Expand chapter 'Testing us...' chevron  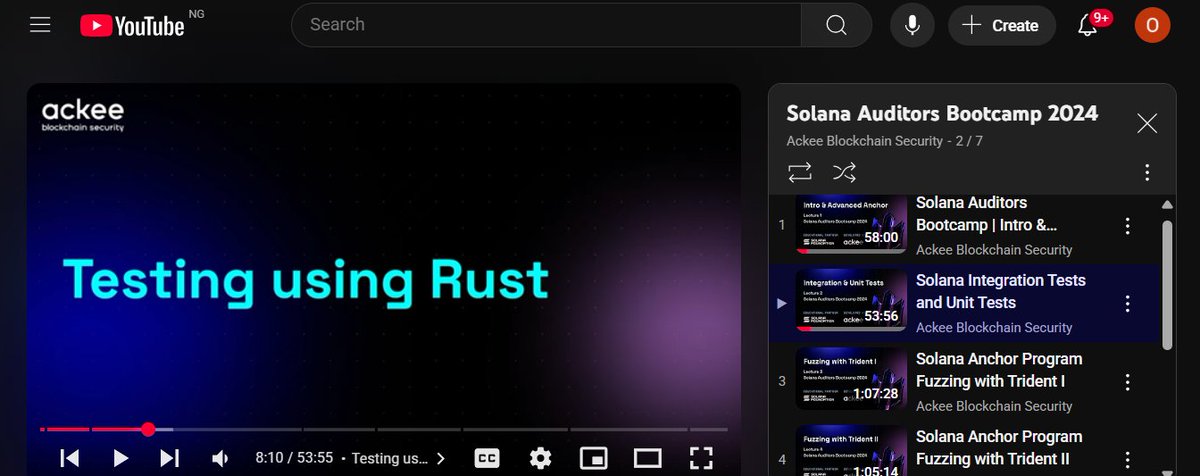[441, 459]
